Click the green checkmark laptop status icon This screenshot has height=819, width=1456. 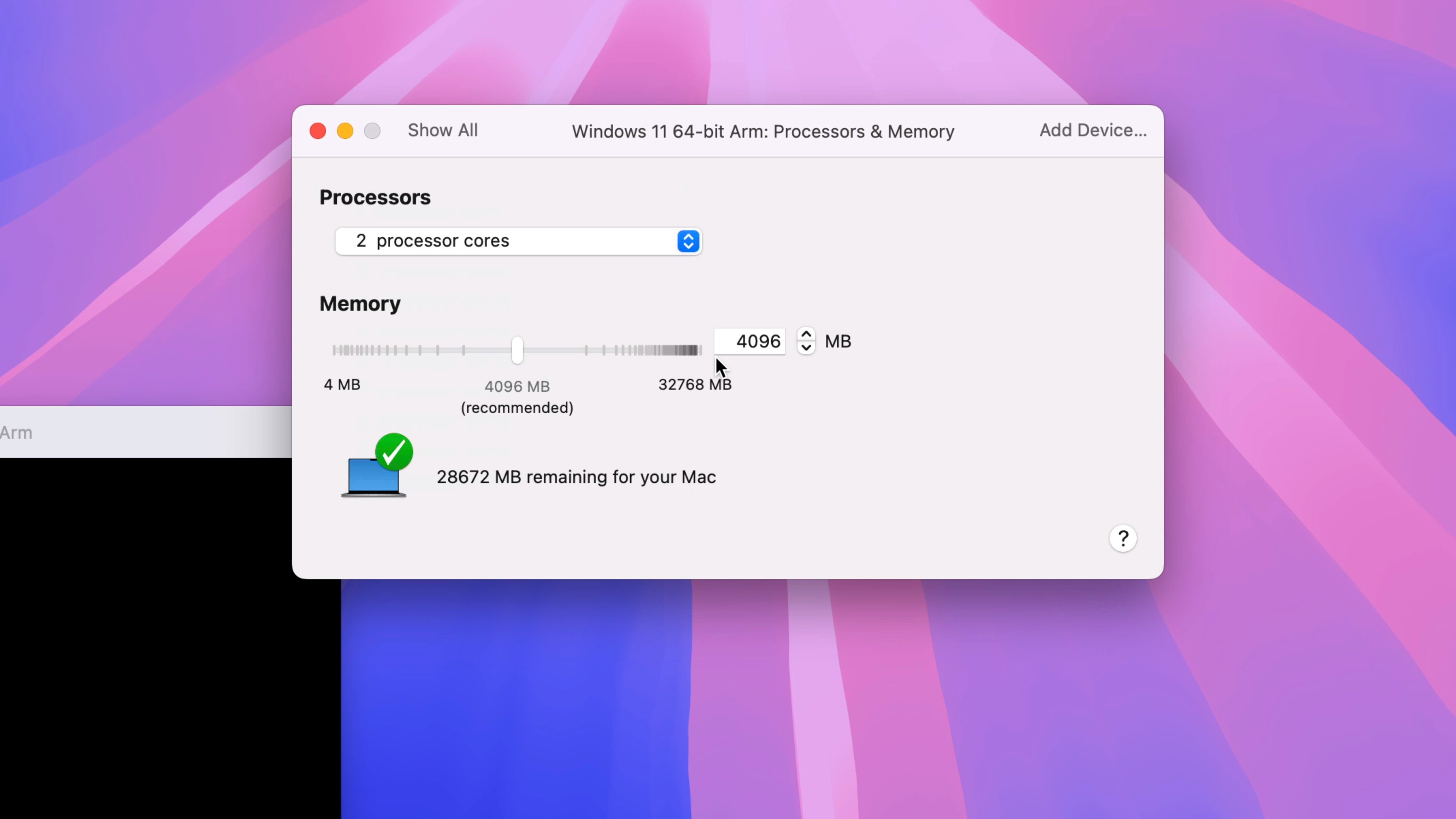(394, 451)
